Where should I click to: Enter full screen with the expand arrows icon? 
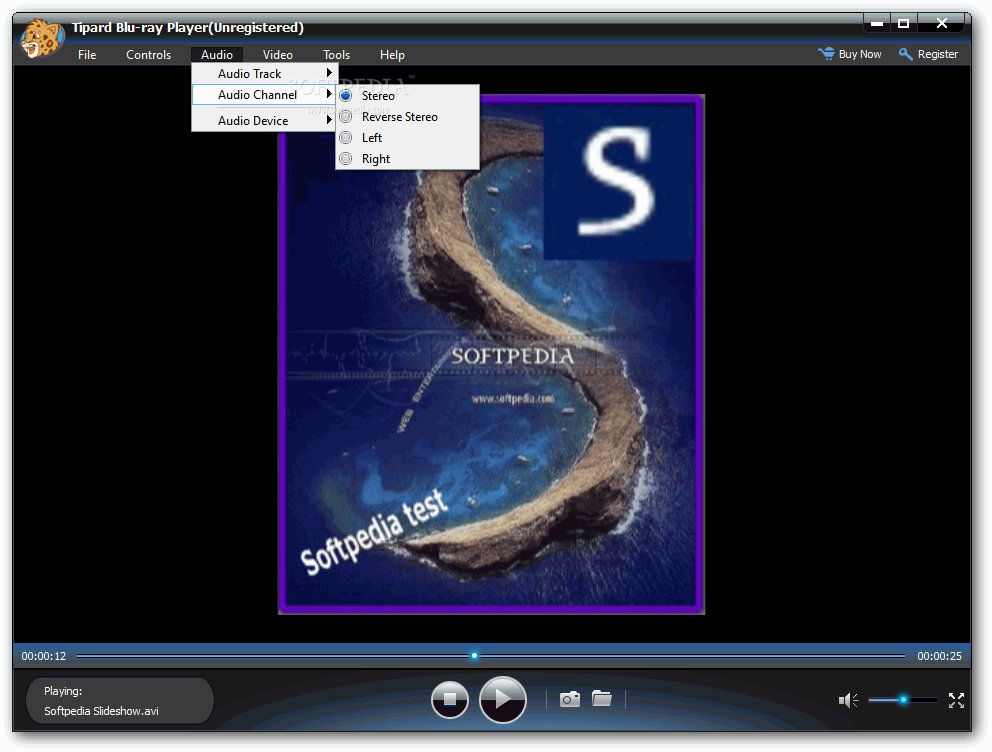tap(956, 700)
